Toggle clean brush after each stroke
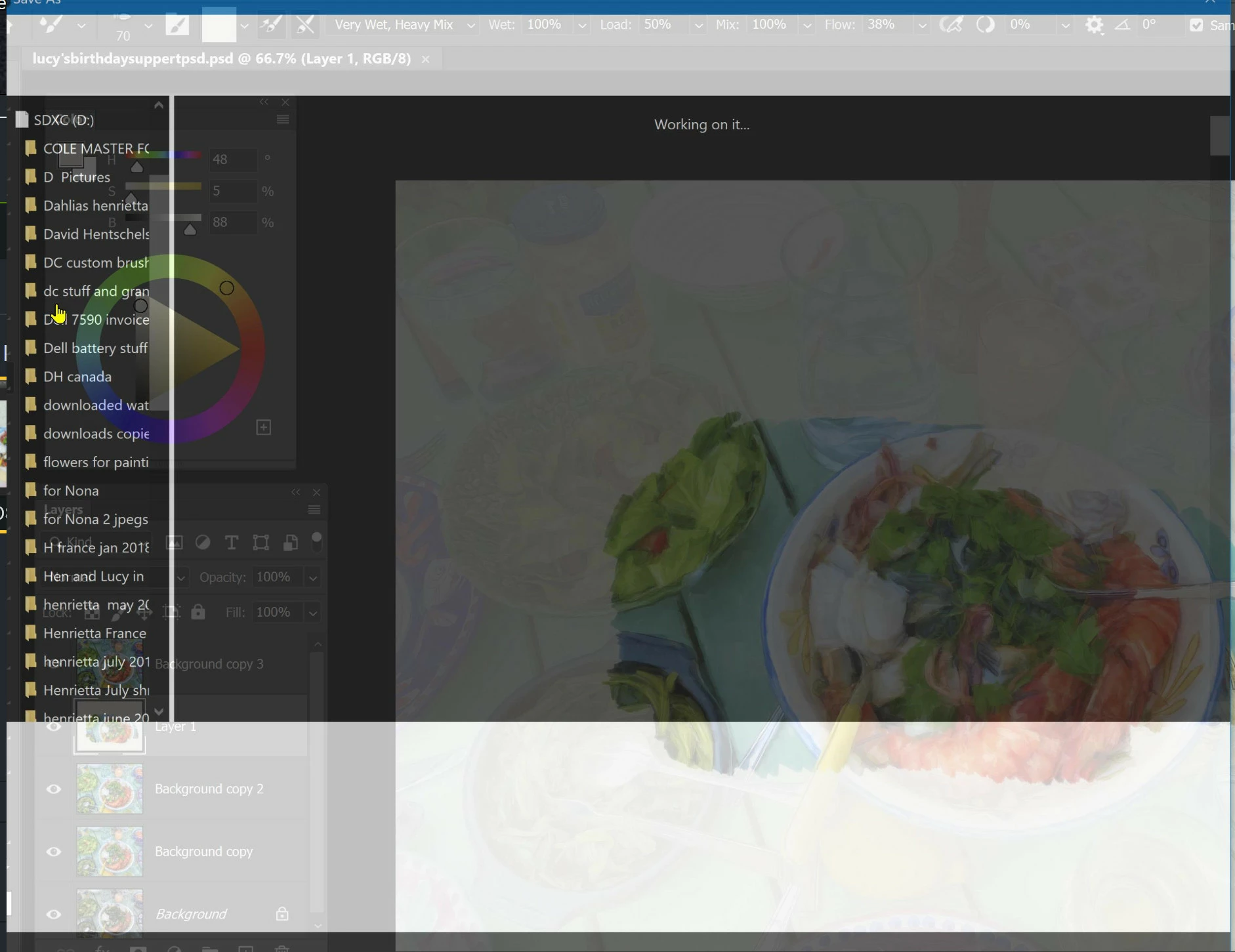 pyautogui.click(x=305, y=26)
